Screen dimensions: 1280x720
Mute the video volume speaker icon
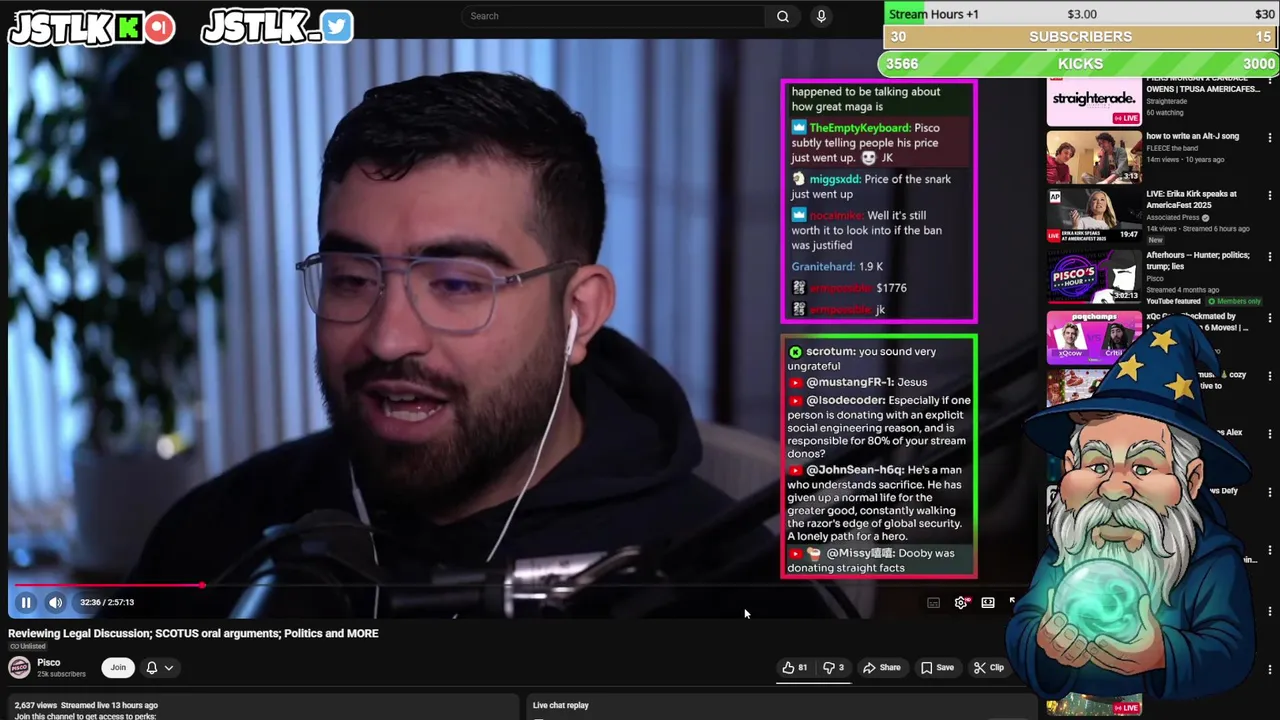(x=55, y=602)
